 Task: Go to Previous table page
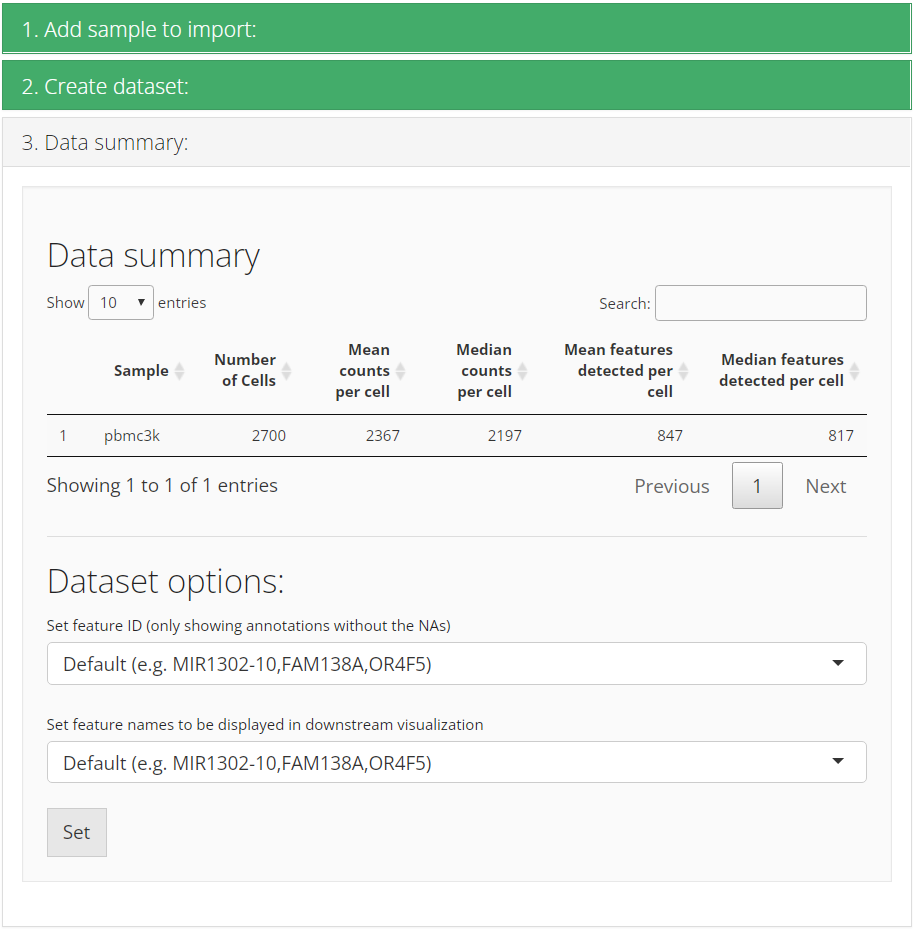pyautogui.click(x=671, y=486)
